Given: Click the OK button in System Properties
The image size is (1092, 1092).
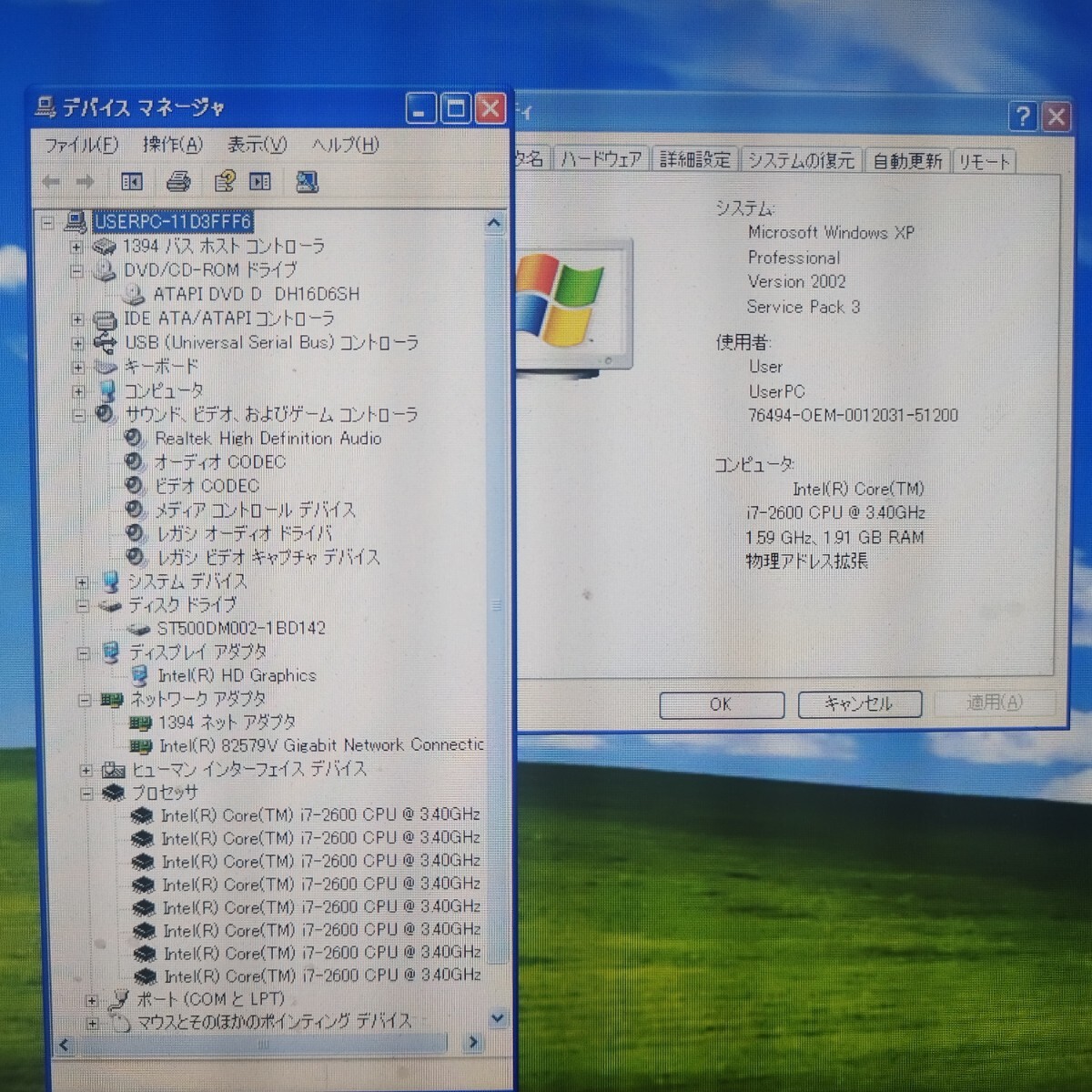Looking at the screenshot, I should 721,703.
